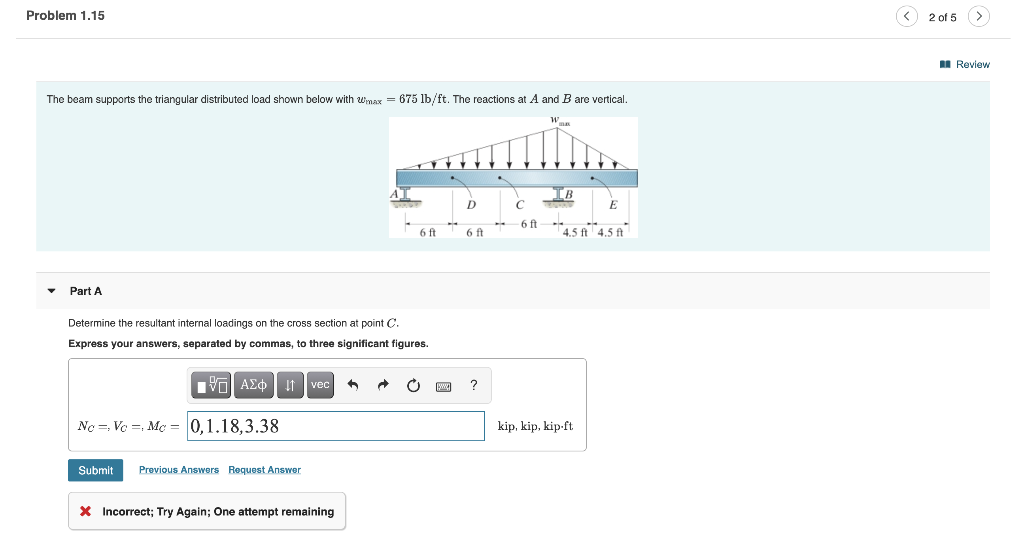Click the red X incorrect icon
This screenshot has height=555, width=1024.
pyautogui.click(x=86, y=511)
